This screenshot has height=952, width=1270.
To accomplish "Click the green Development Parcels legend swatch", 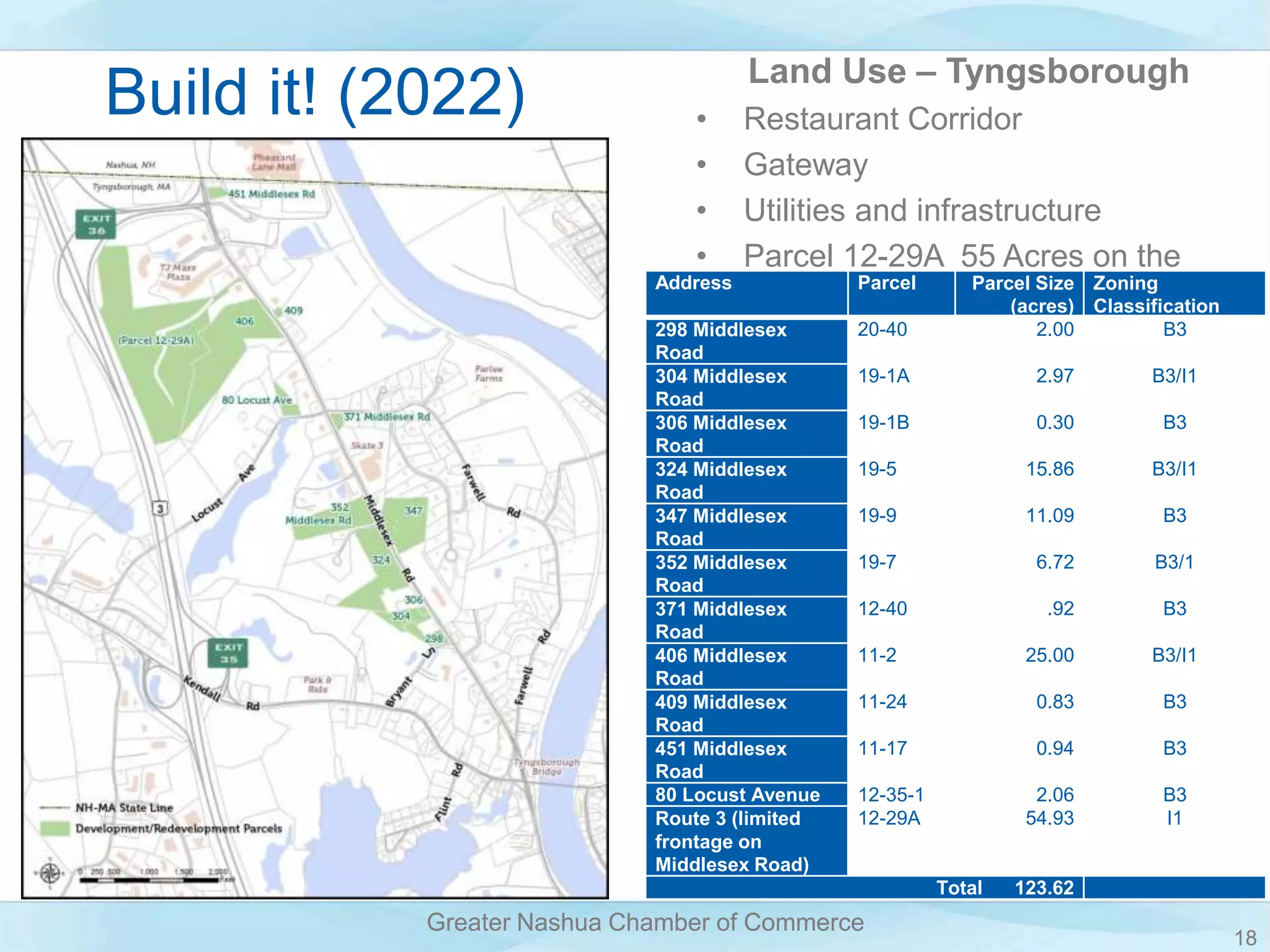I will [x=55, y=829].
